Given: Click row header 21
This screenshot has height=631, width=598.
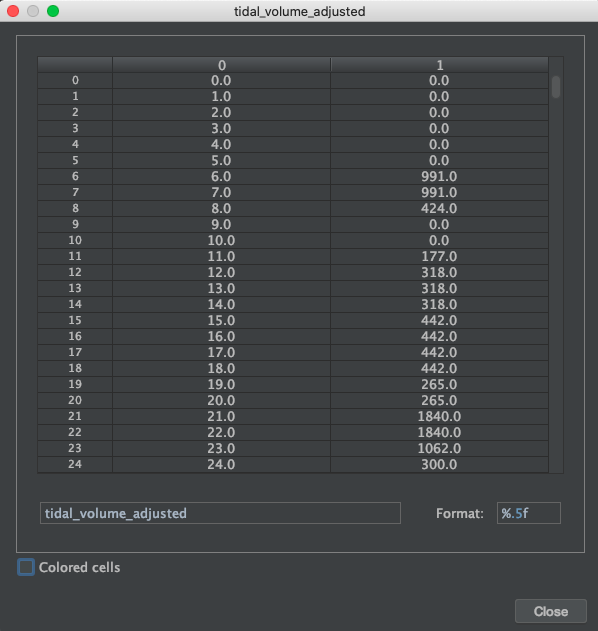Looking at the screenshot, I should pos(75,416).
